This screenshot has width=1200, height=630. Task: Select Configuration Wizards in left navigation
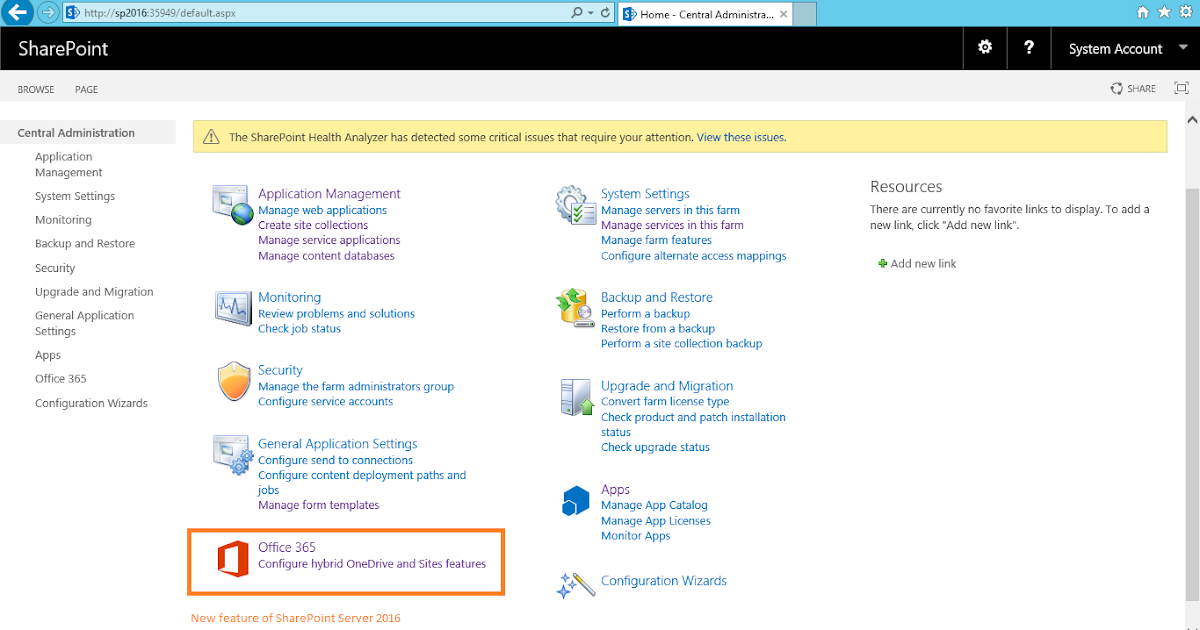[x=91, y=403]
